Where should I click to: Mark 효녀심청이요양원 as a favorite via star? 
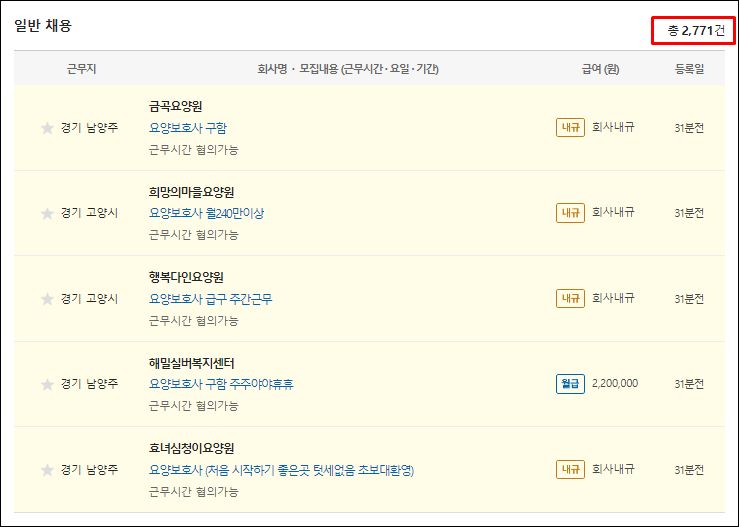[x=46, y=470]
